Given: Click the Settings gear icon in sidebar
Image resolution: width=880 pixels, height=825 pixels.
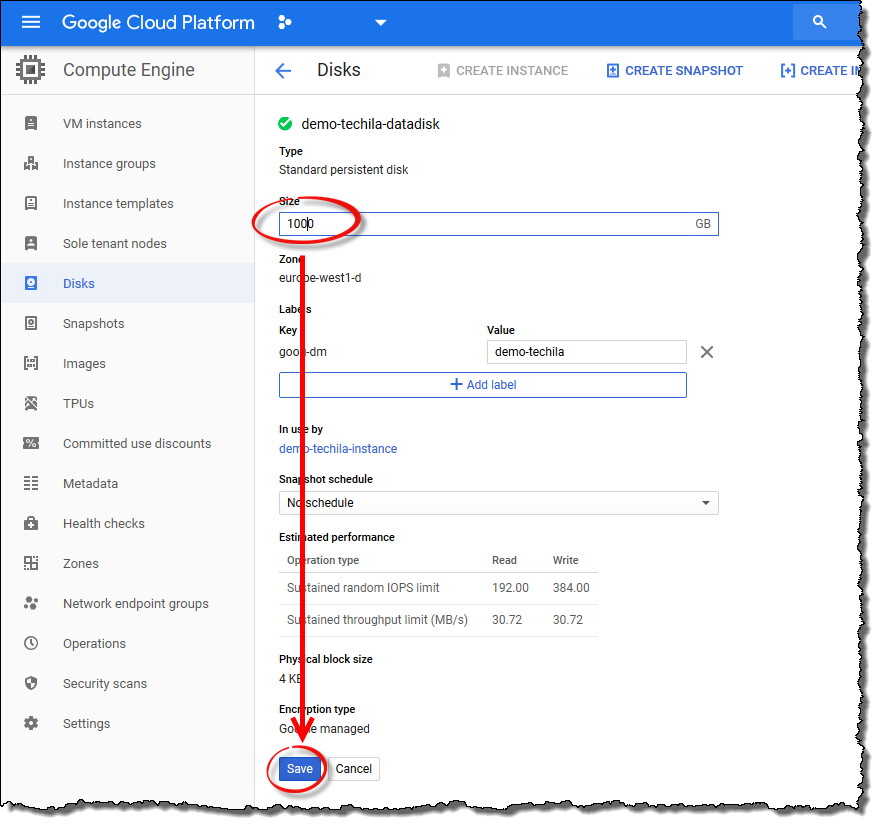Looking at the screenshot, I should tap(31, 724).
